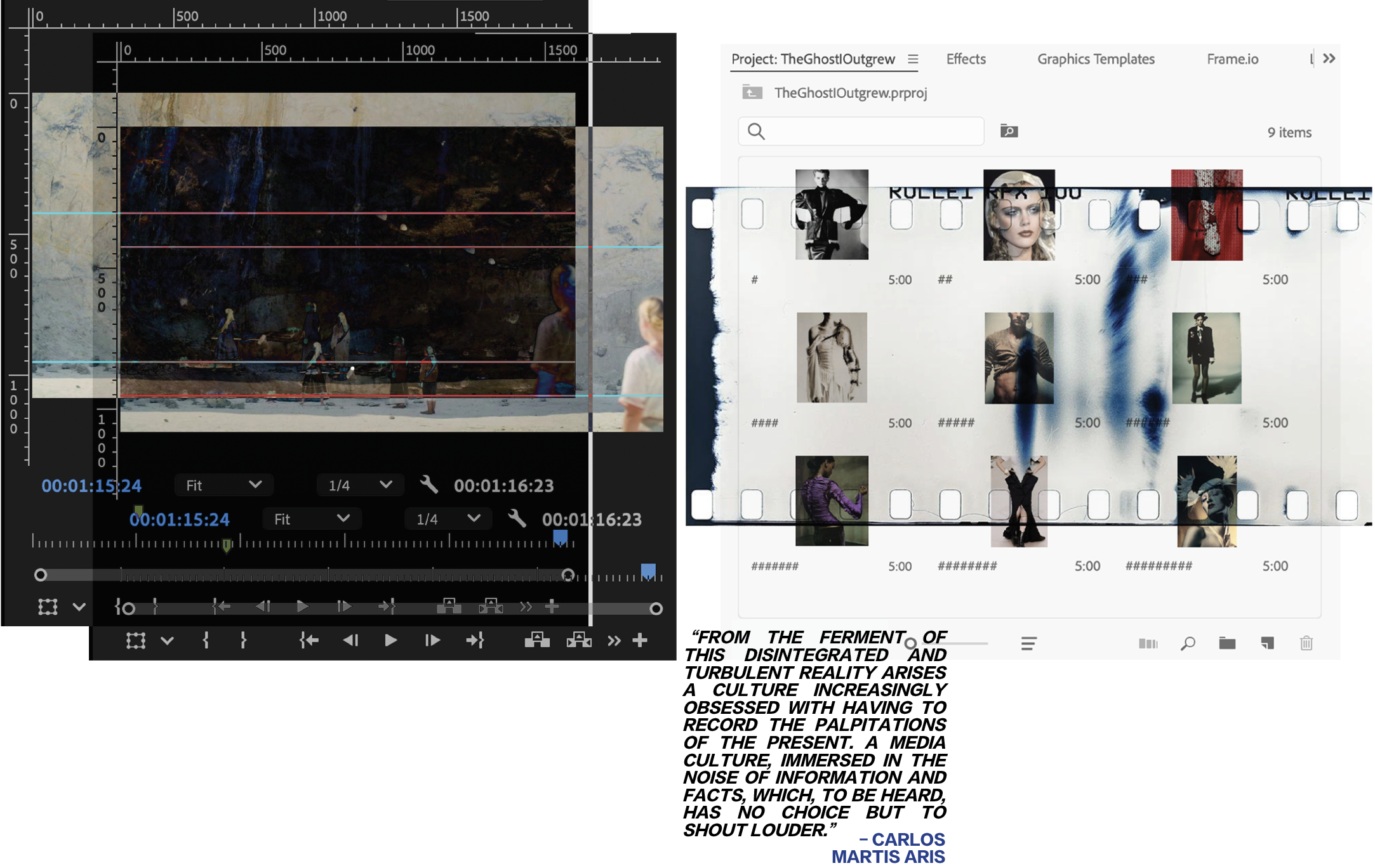Open the 1/4 playback resolution dropdown
The image size is (1375, 868).
[x=448, y=519]
